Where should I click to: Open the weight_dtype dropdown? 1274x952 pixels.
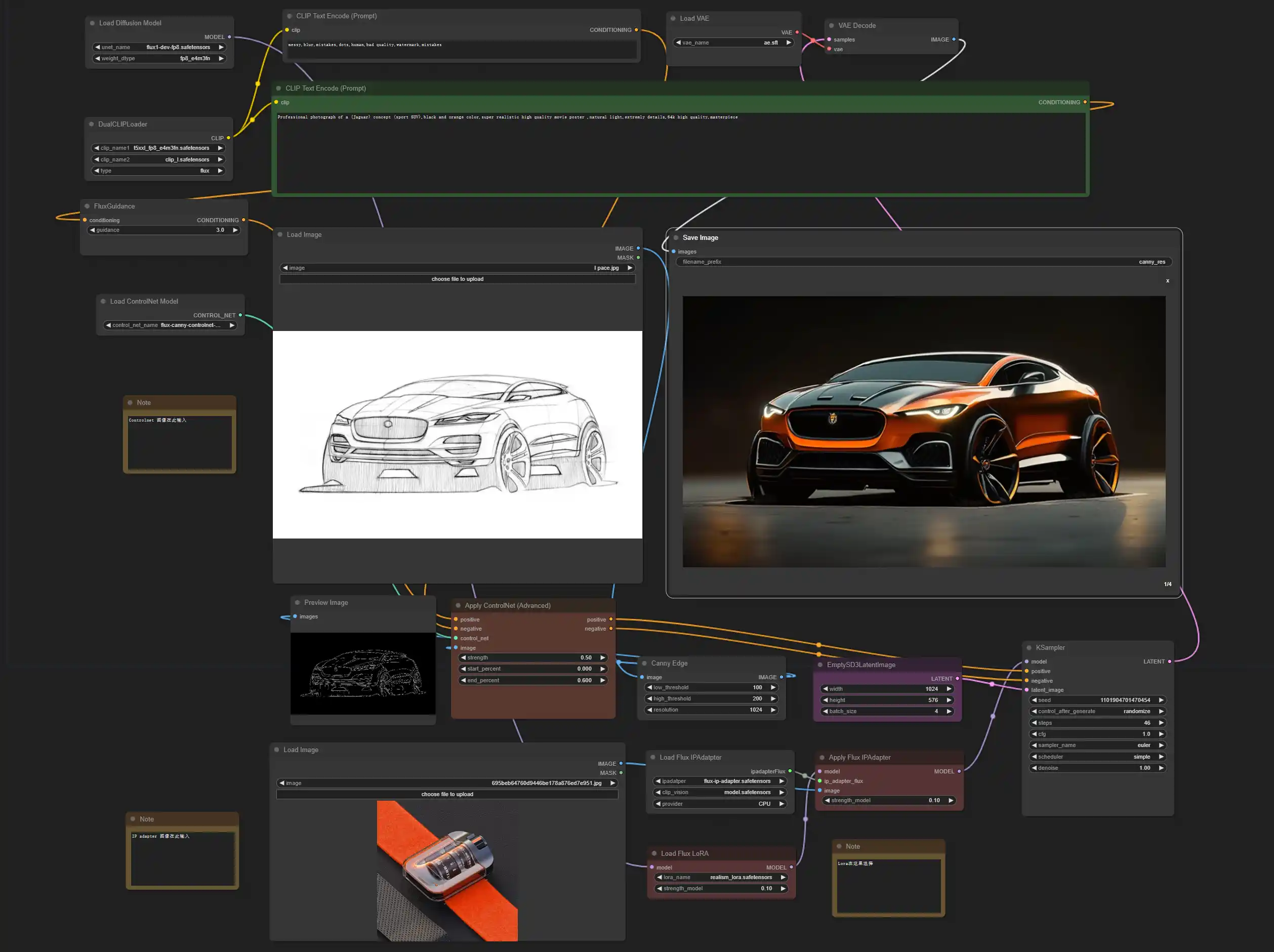(159, 58)
